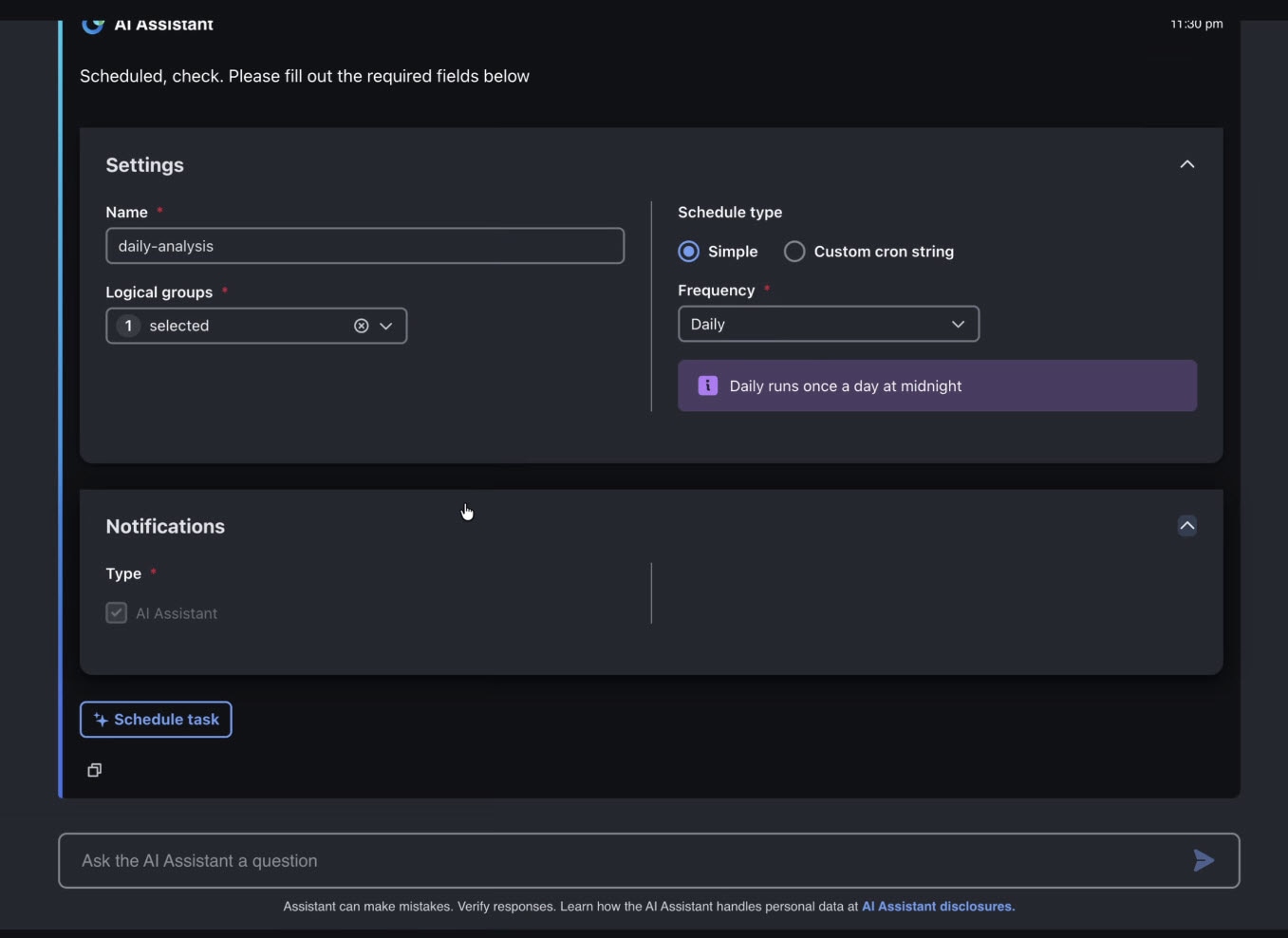Toggle the AI Assistant notification checkbox
The height and width of the screenshot is (938, 1288).
(117, 613)
